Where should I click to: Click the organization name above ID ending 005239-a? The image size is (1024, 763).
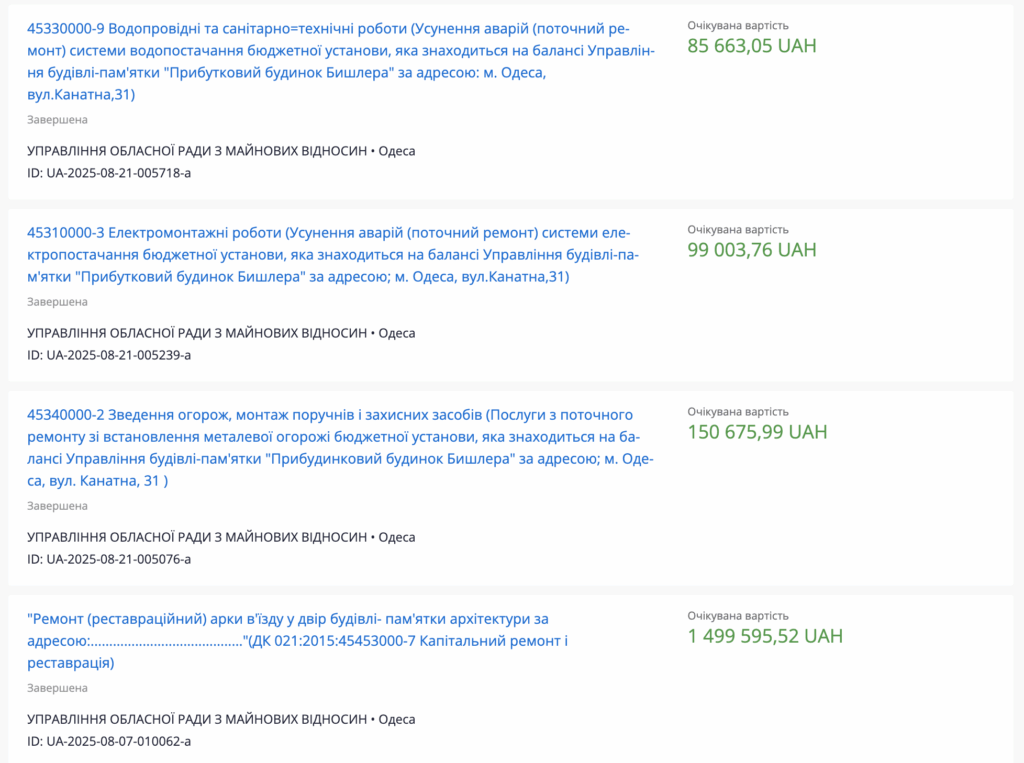197,333
